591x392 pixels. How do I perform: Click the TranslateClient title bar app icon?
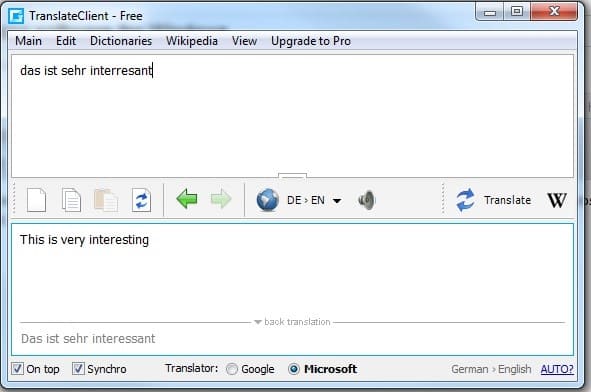coord(16,16)
